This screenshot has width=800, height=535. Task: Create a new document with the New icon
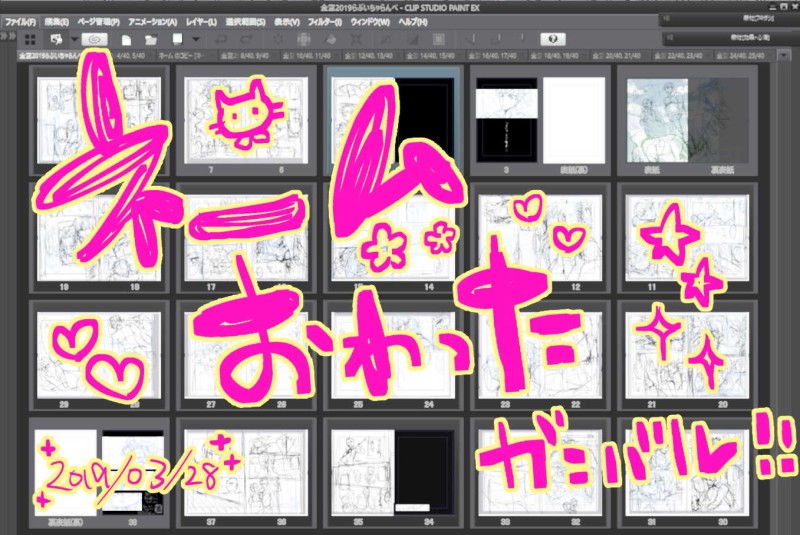126,39
